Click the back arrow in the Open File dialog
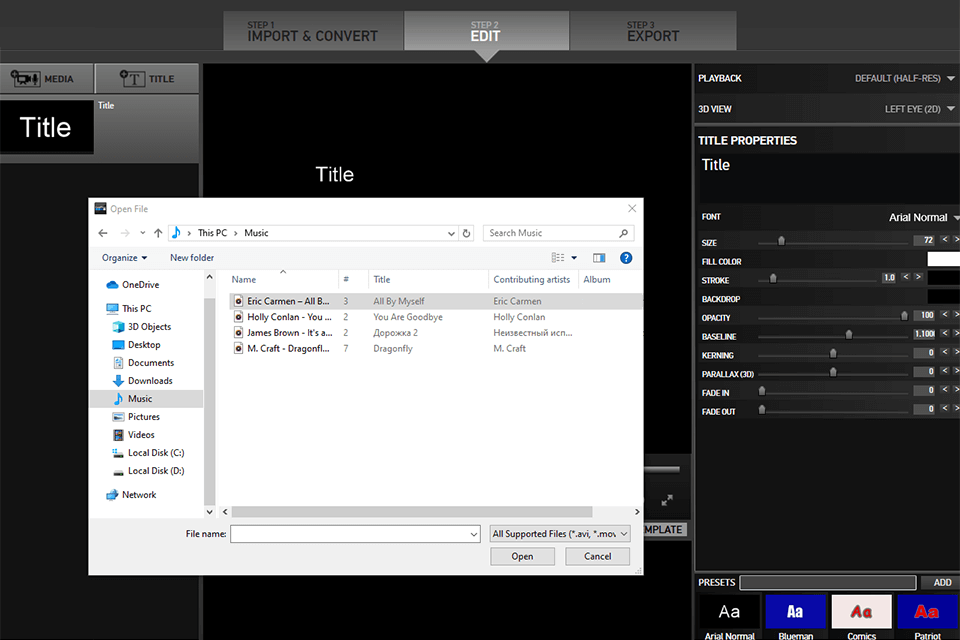 [103, 232]
